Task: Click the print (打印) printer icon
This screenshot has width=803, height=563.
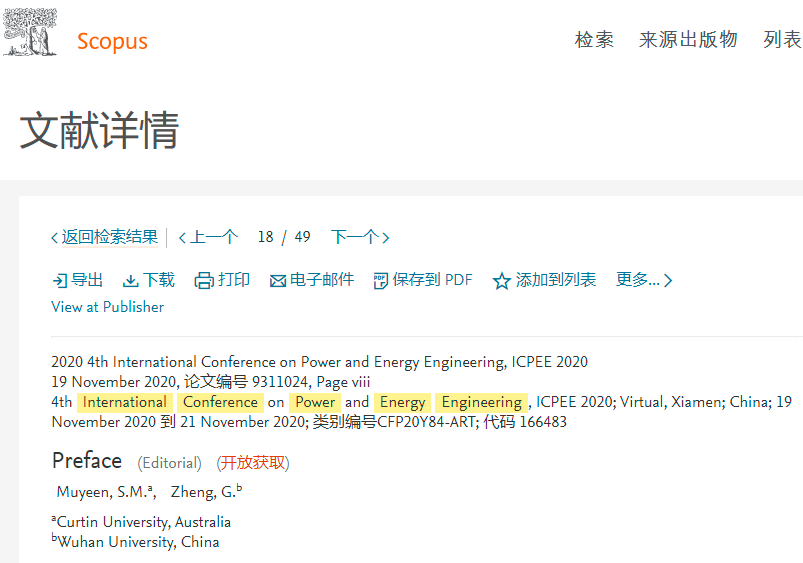Action: (204, 281)
